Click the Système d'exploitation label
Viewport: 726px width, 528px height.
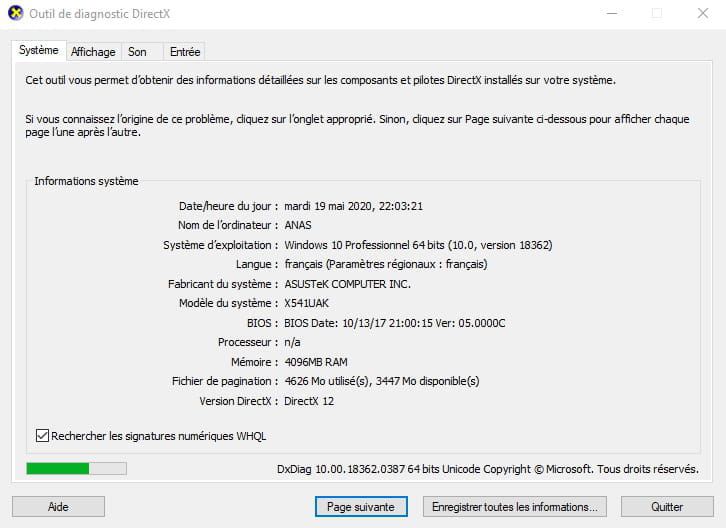(x=220, y=245)
